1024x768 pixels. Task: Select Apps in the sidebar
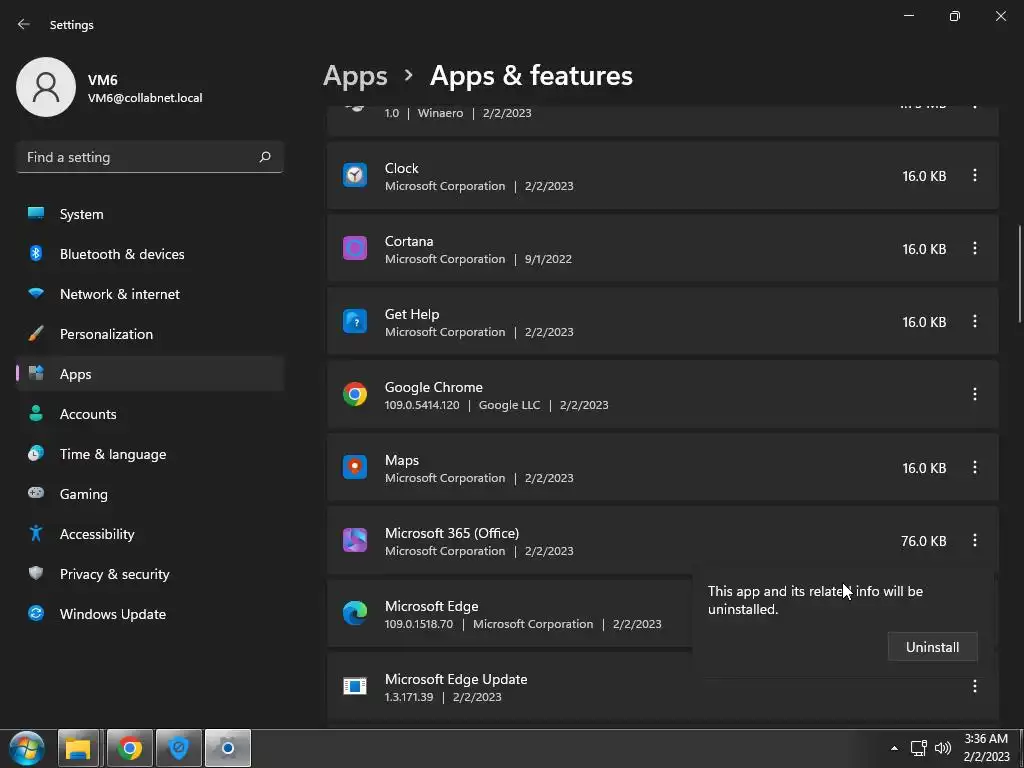click(x=150, y=374)
